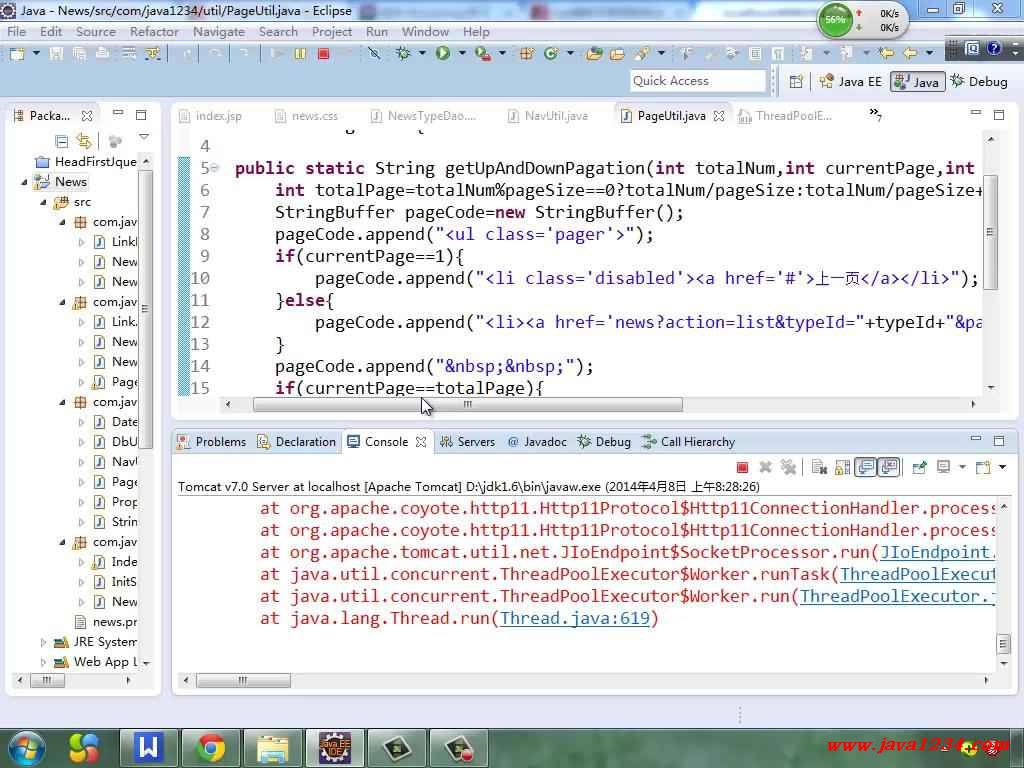Open Windows Explorer folder on taskbar
The width and height of the screenshot is (1024, 768).
coord(272,748)
